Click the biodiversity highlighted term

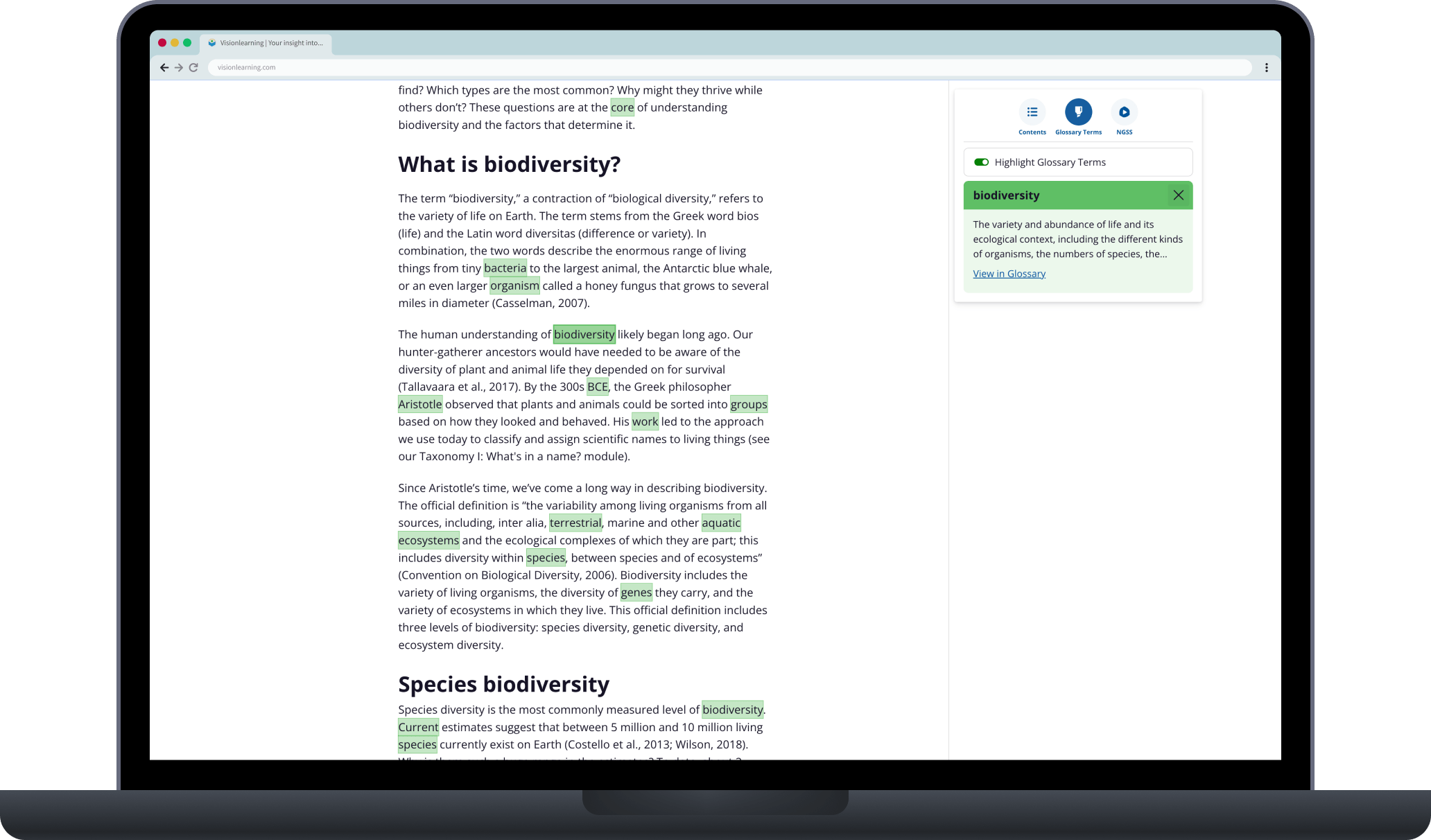tap(584, 334)
